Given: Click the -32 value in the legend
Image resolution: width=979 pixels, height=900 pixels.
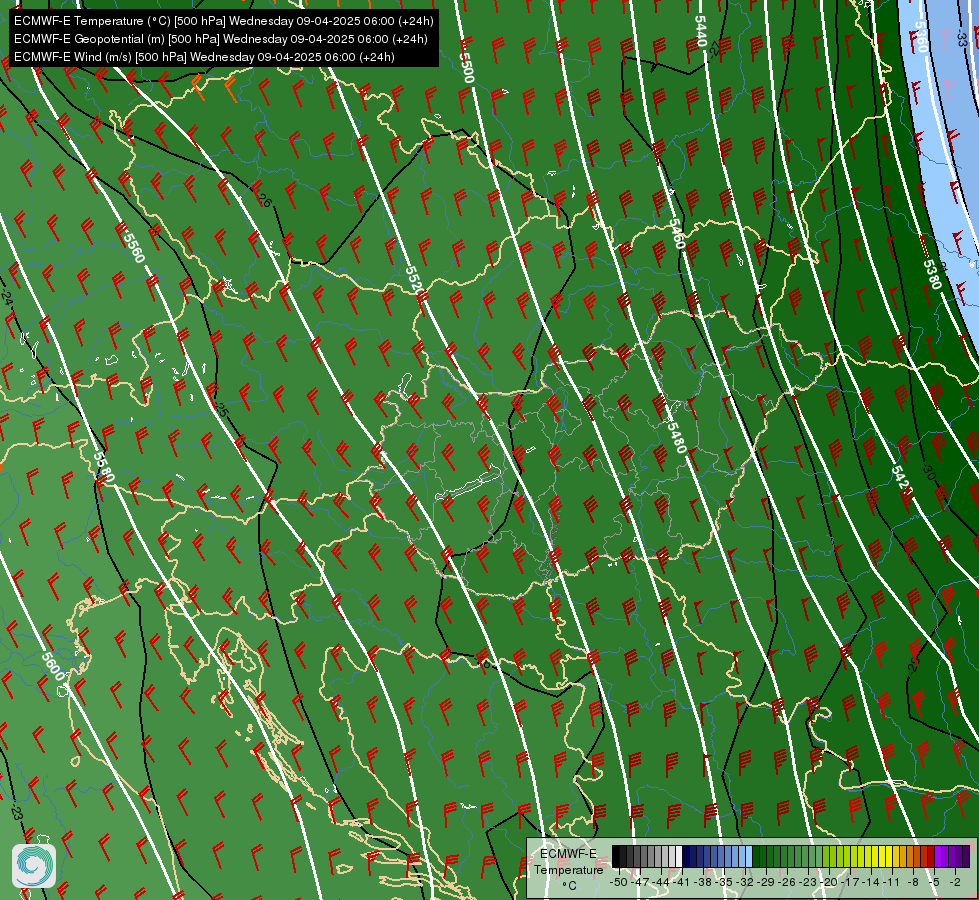Looking at the screenshot, I should pyautogui.click(x=745, y=882).
